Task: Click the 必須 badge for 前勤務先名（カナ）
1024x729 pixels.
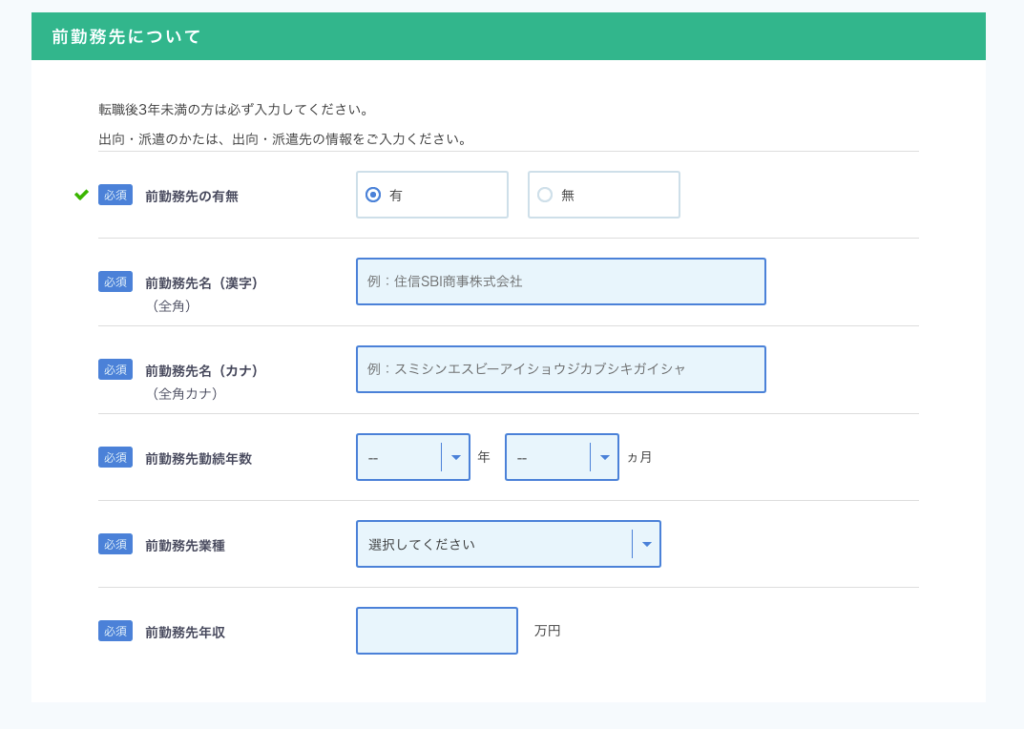Action: (x=116, y=369)
